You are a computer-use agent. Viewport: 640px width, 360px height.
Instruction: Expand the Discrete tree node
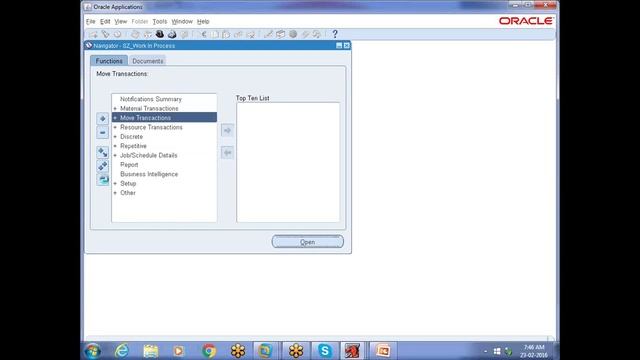coord(115,137)
